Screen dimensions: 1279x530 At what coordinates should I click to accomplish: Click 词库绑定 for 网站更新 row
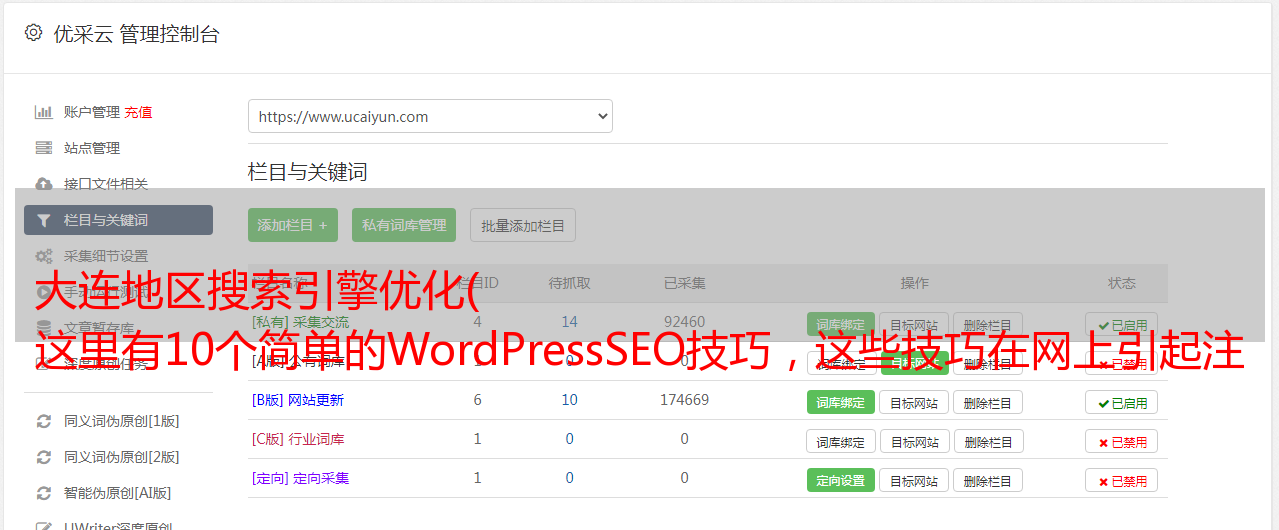pyautogui.click(x=840, y=402)
